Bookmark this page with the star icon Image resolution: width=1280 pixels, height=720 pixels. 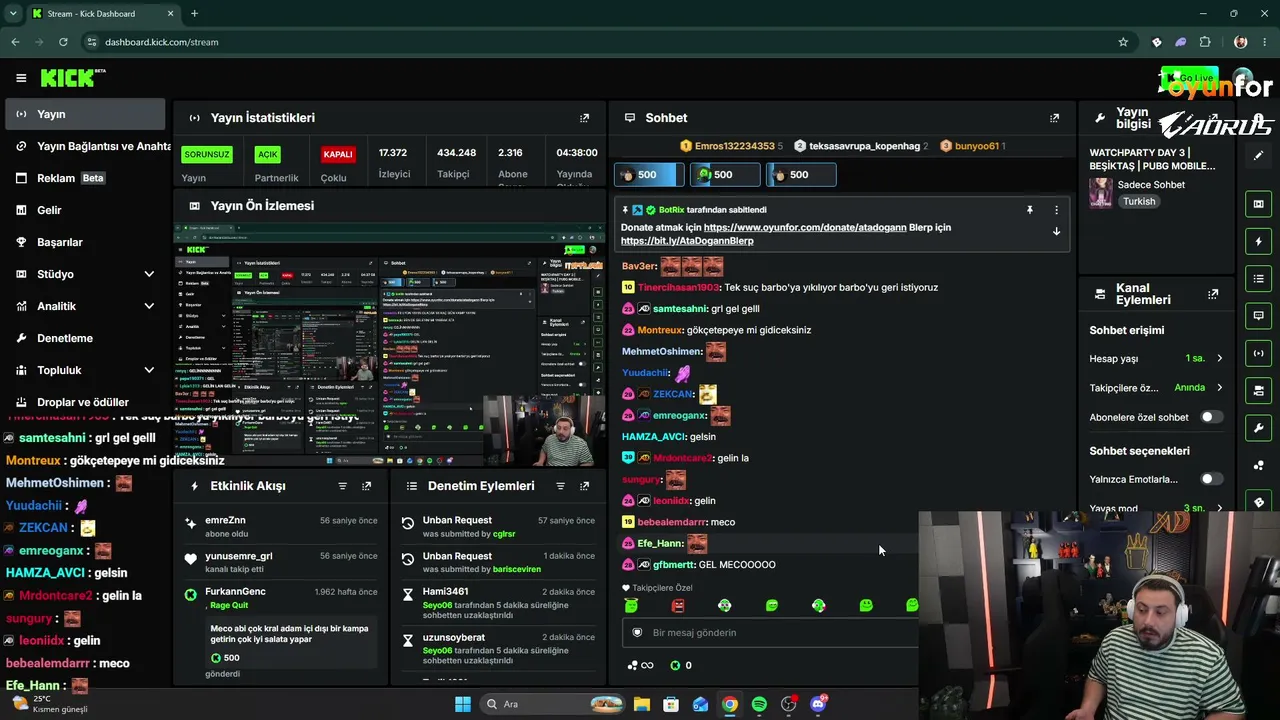pyautogui.click(x=1123, y=42)
